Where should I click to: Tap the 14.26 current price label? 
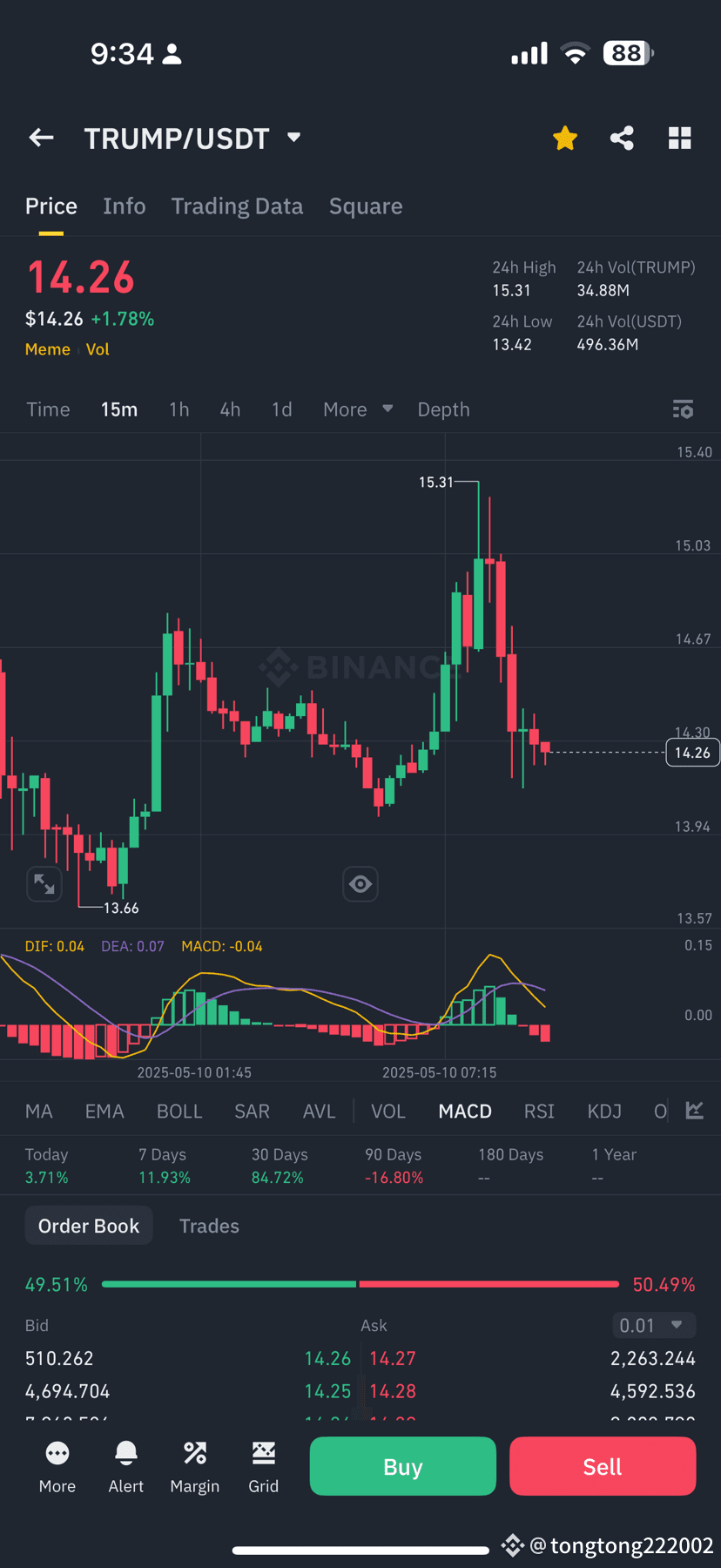click(693, 753)
